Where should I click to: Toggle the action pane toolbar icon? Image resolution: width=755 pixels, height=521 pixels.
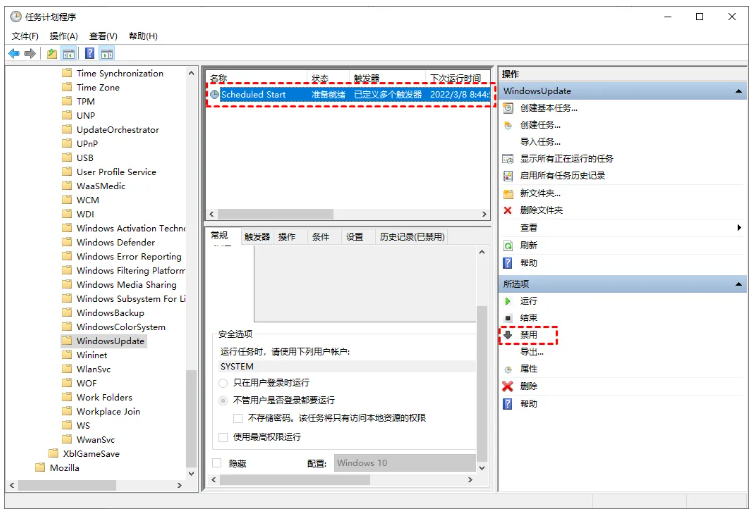[x=106, y=53]
